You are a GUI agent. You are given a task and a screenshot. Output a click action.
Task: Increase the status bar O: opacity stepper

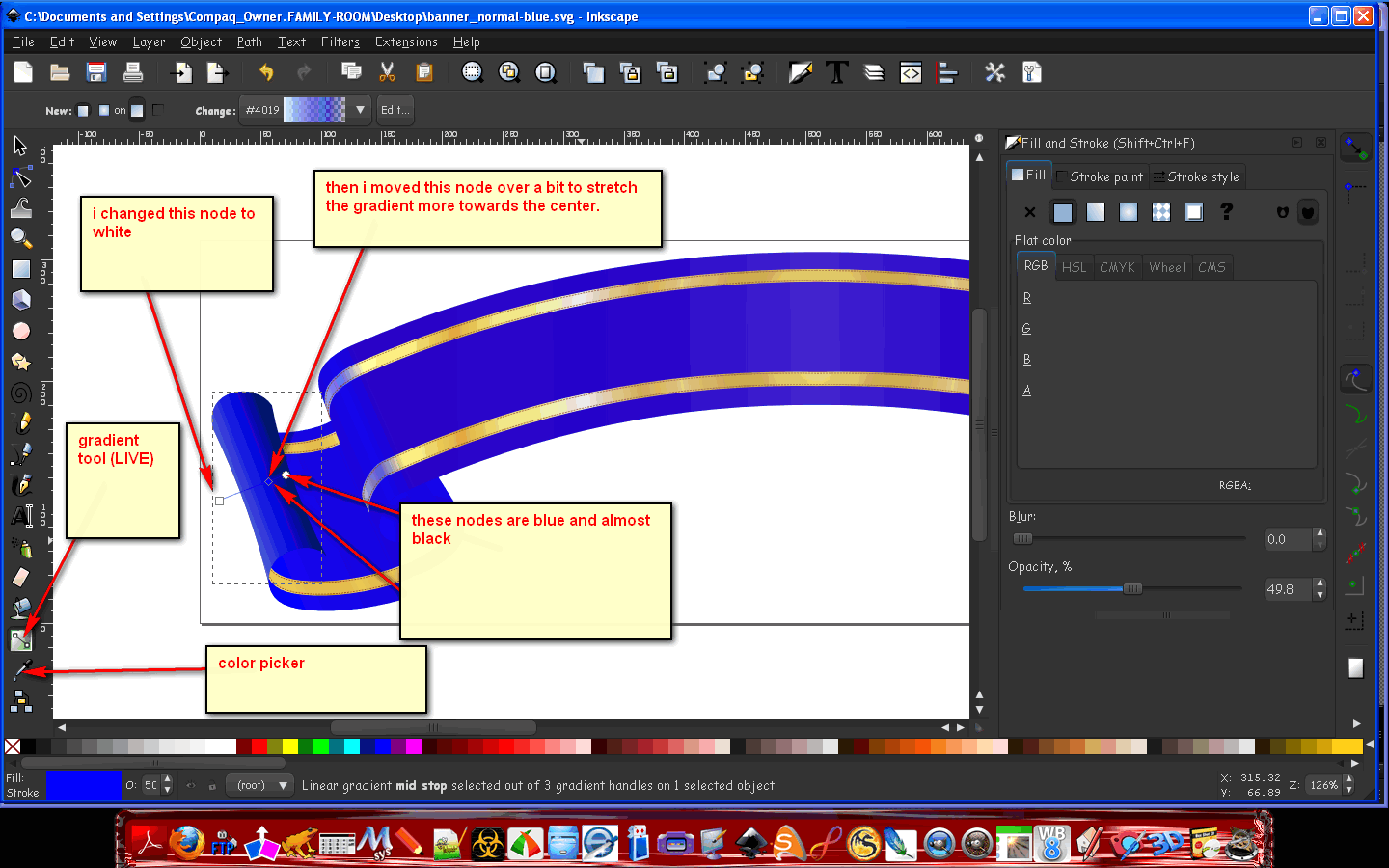(167, 779)
